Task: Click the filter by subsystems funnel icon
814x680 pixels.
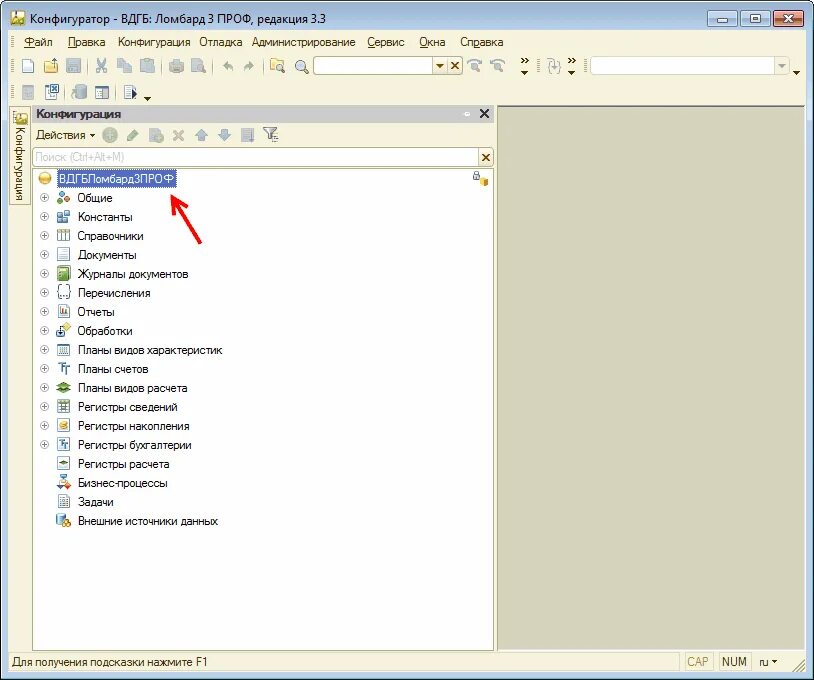Action: 270,135
